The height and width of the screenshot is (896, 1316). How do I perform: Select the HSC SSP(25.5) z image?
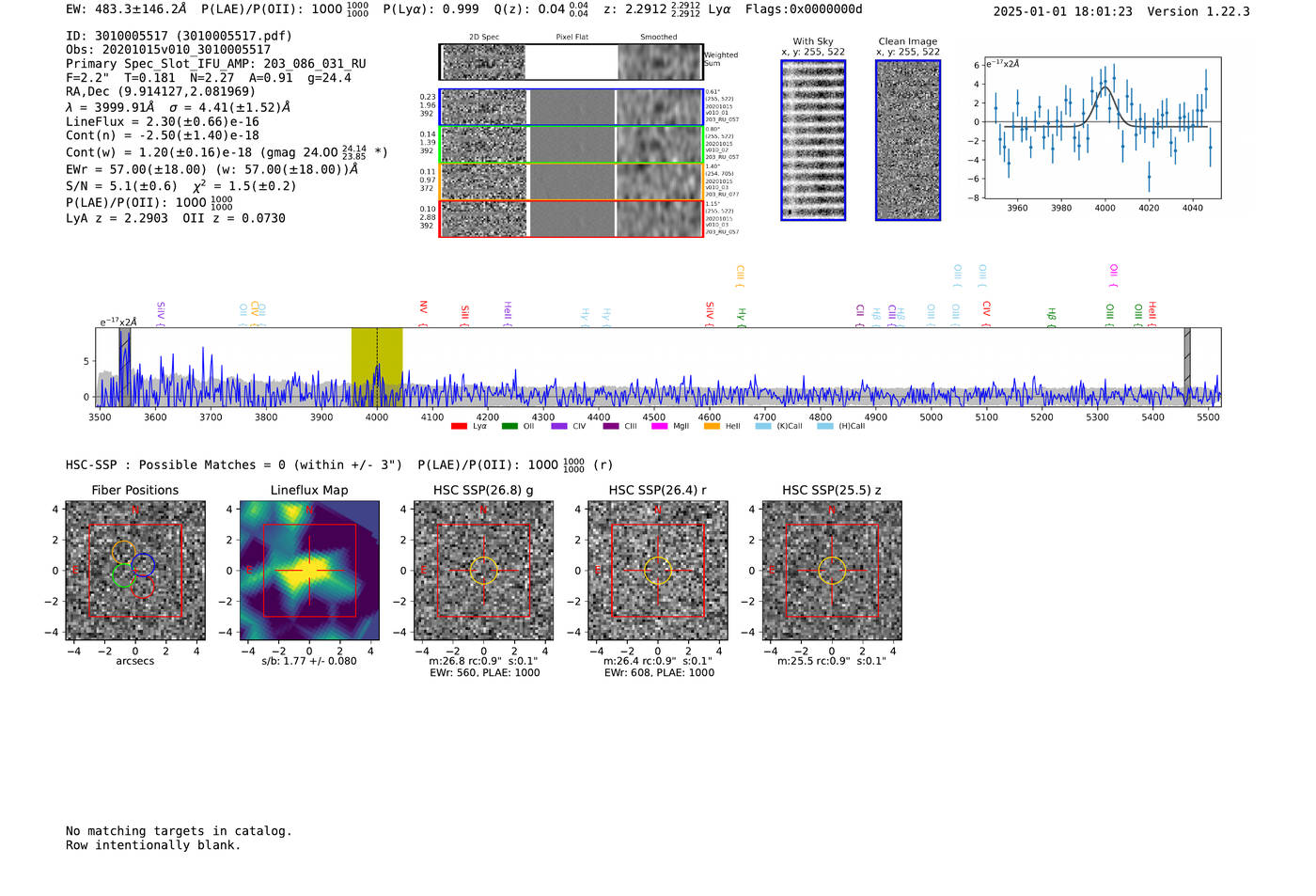(832, 571)
